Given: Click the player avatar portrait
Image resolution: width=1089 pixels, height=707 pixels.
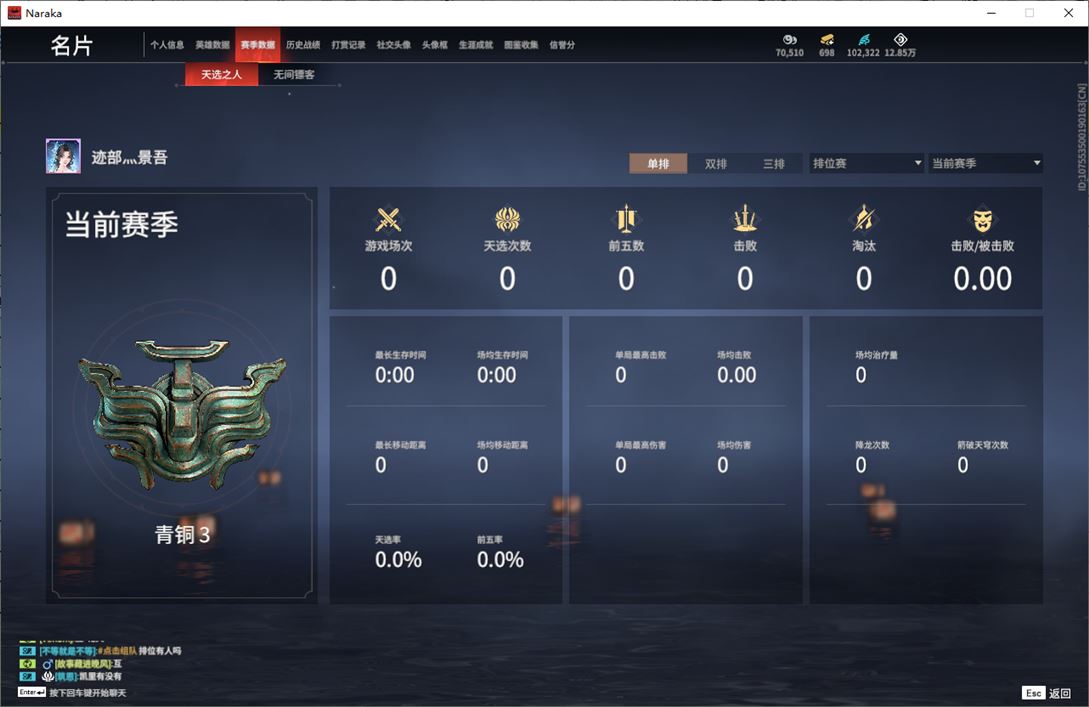Looking at the screenshot, I should click(63, 156).
